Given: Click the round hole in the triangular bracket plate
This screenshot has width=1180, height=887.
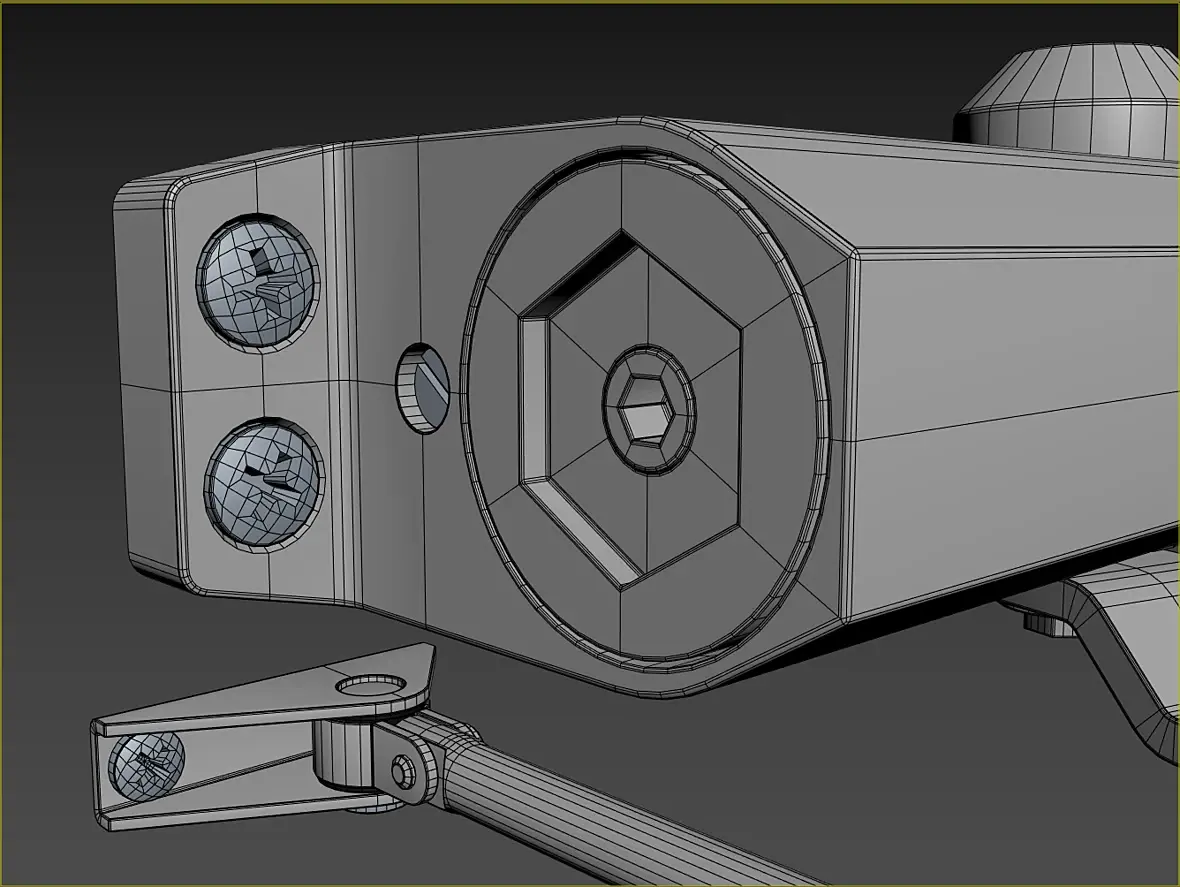Looking at the screenshot, I should tap(371, 685).
